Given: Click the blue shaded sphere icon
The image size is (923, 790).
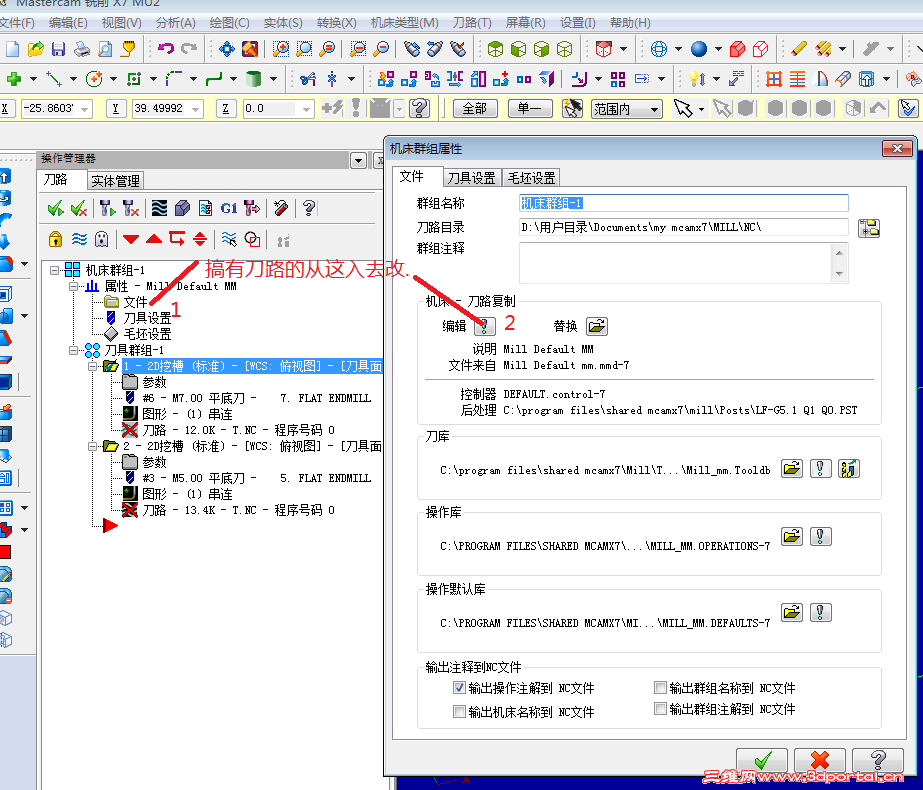Looking at the screenshot, I should point(699,49).
